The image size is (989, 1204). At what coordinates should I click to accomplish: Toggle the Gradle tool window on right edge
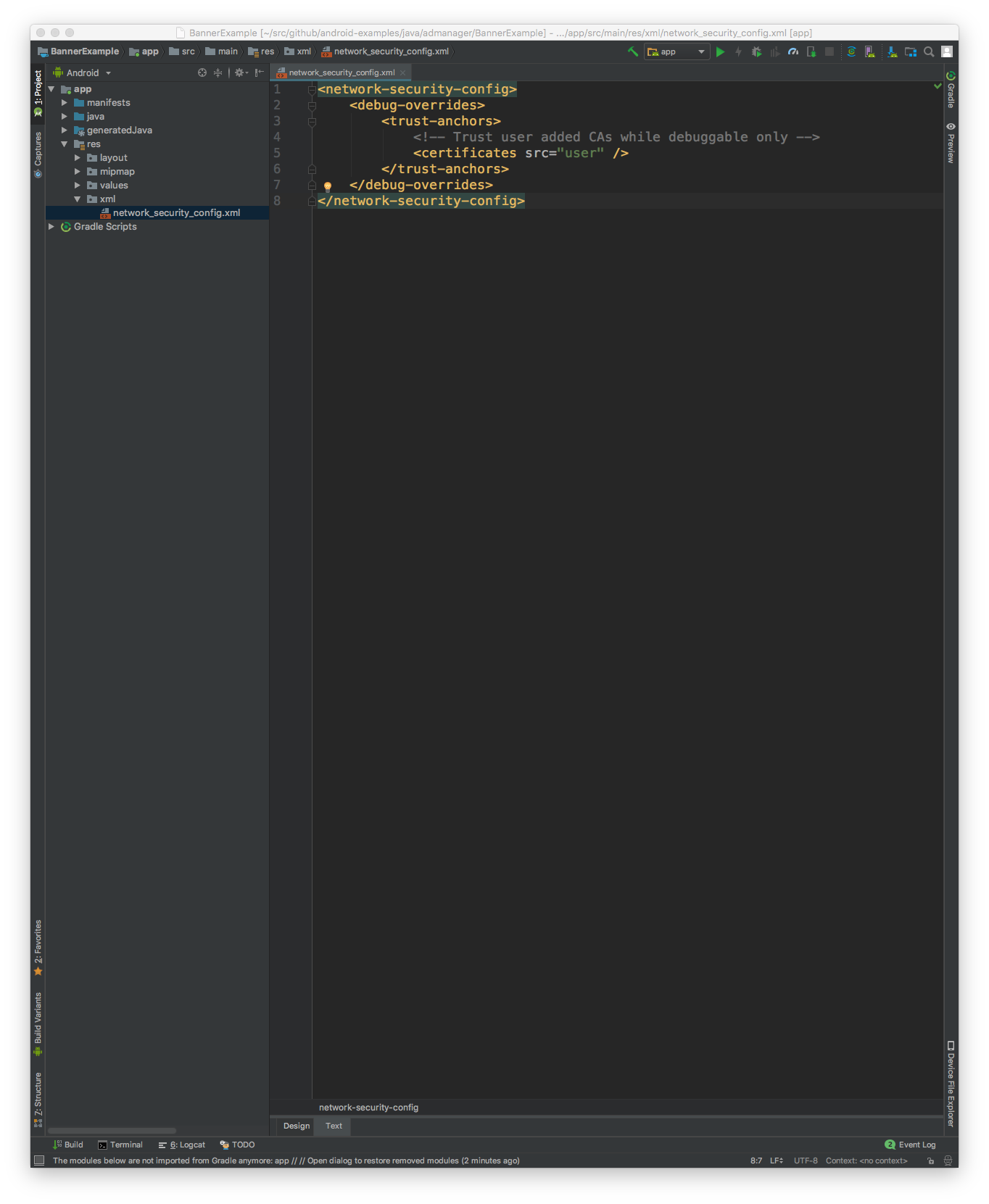(x=951, y=91)
